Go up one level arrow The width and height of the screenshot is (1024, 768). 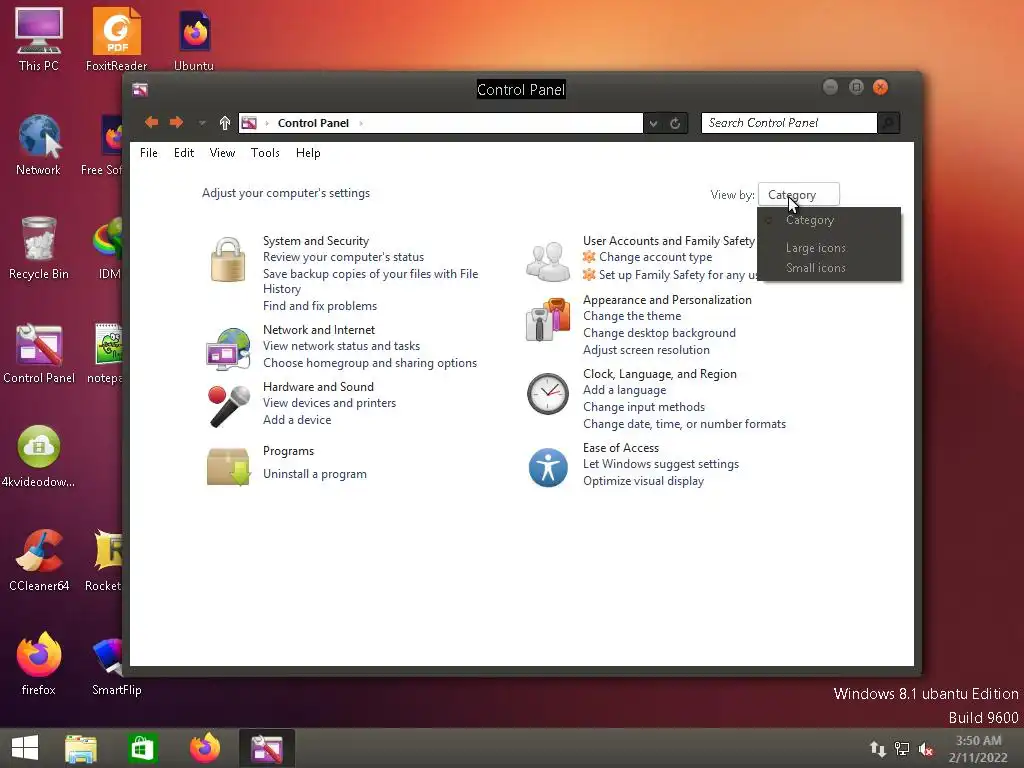coord(225,123)
